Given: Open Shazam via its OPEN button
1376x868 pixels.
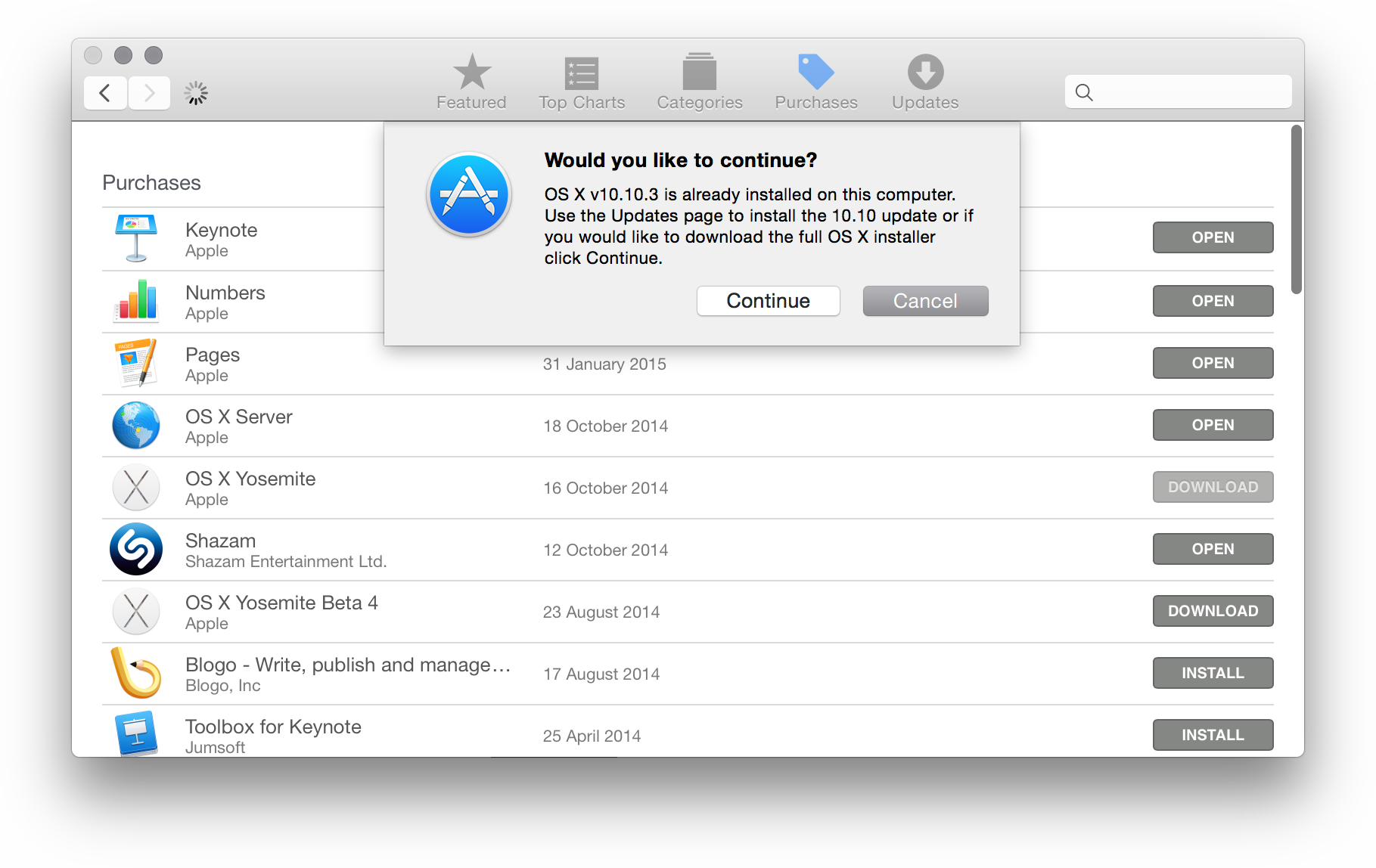Looking at the screenshot, I should coord(1213,549).
